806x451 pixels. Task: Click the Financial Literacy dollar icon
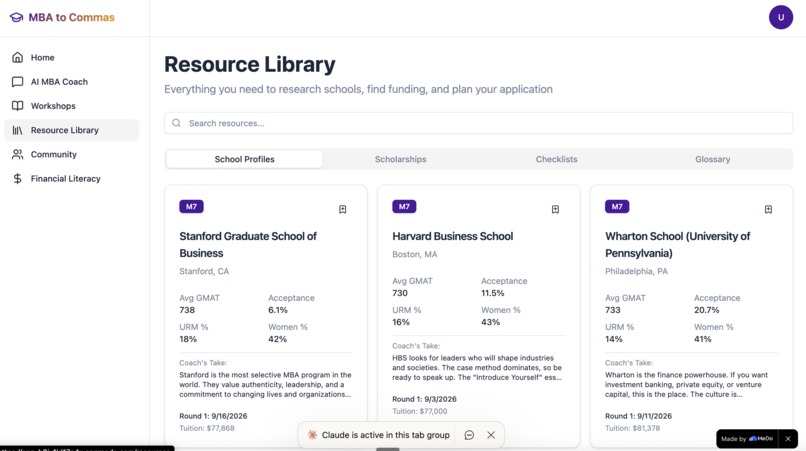tap(17, 178)
